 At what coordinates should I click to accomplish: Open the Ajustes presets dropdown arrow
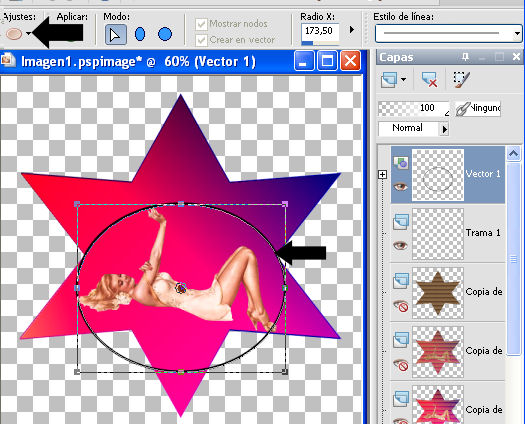point(29,33)
